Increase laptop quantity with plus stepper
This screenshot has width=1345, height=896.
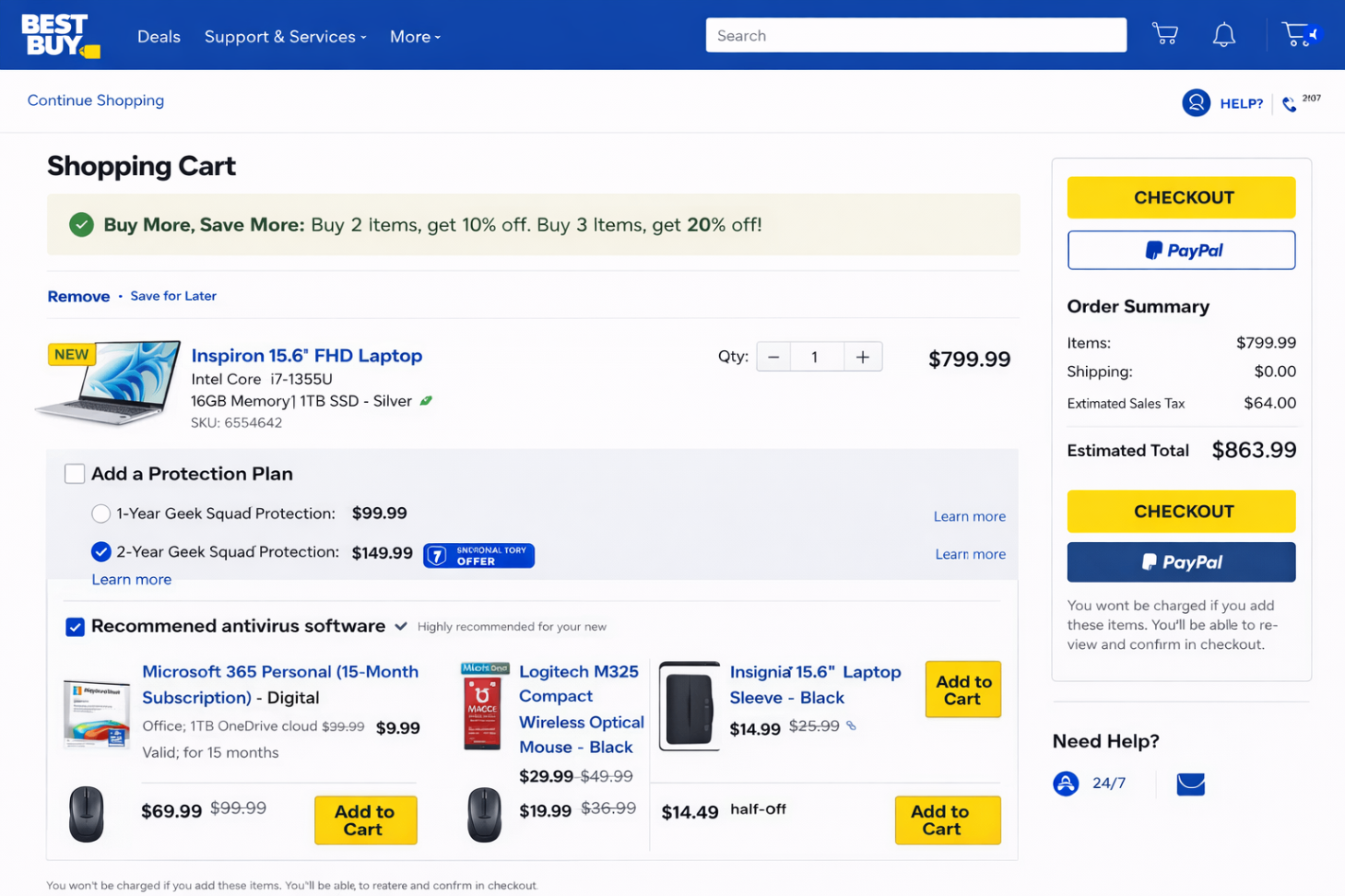point(862,357)
